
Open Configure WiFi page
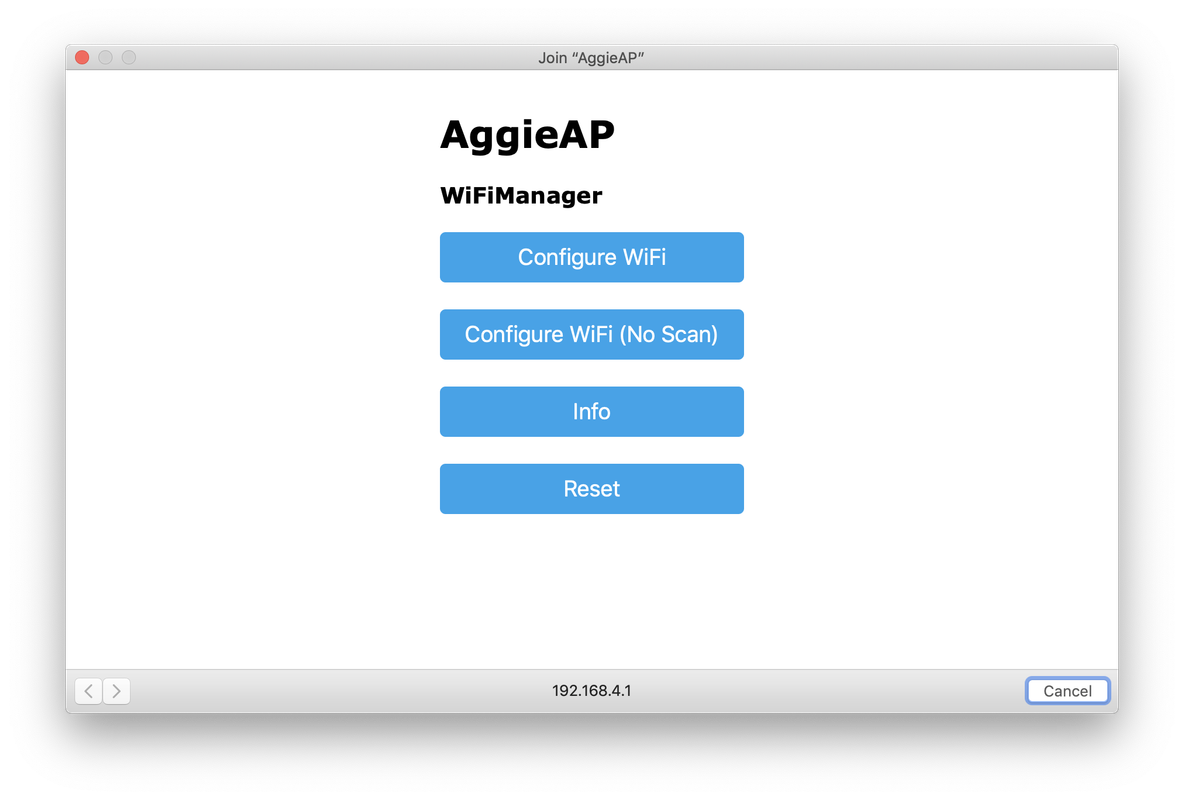pos(591,257)
